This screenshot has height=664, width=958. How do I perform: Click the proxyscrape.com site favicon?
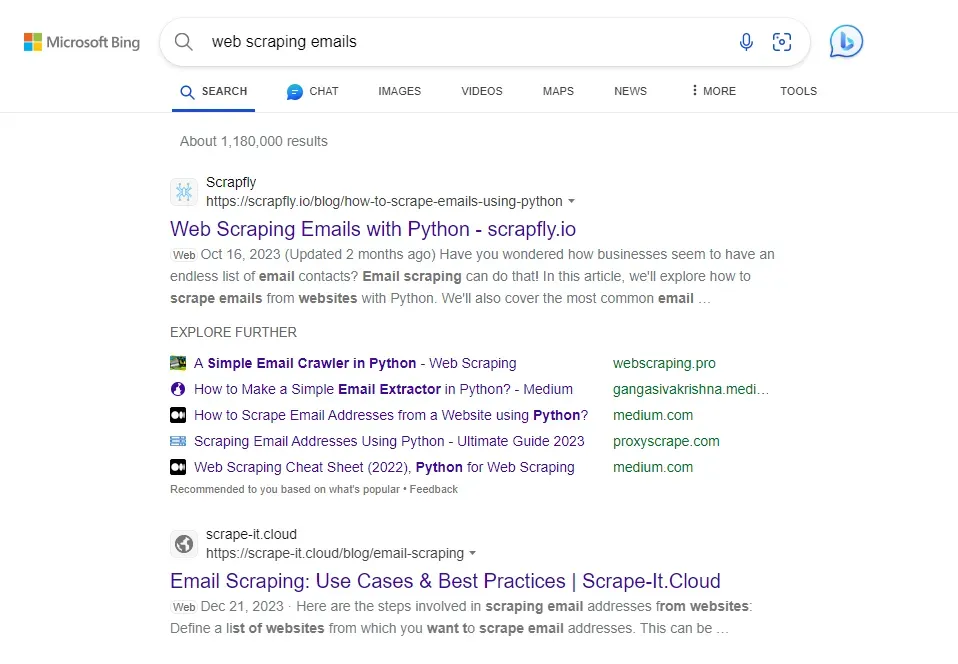178,440
